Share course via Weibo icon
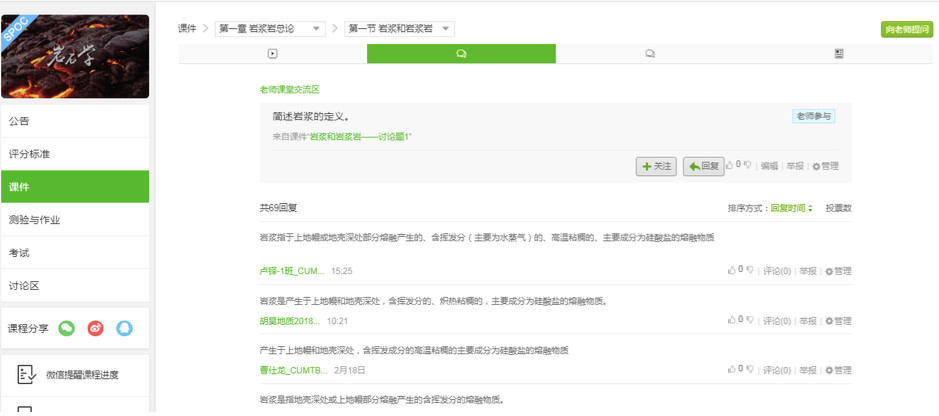 click(x=95, y=327)
